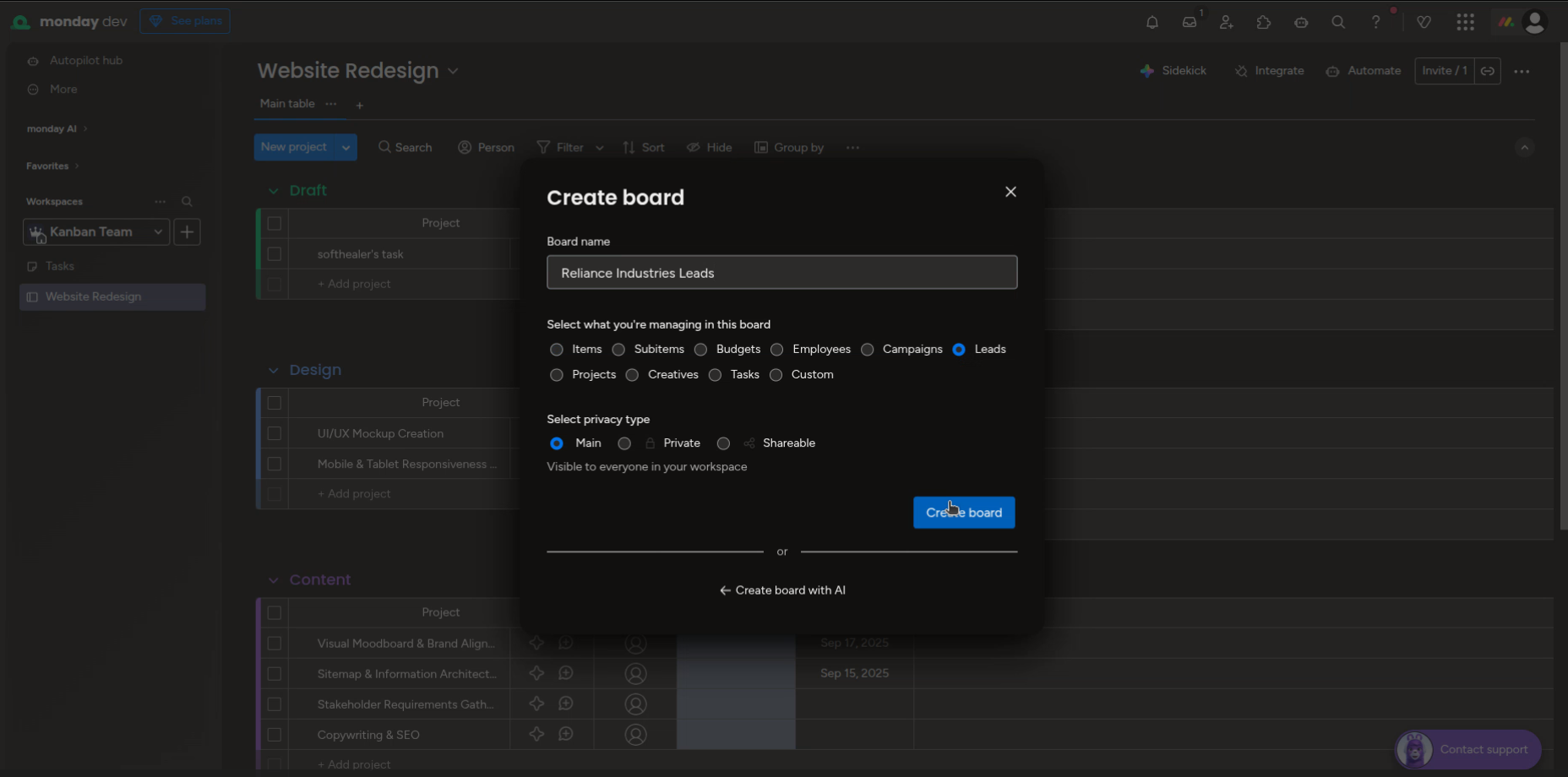Viewport: 1568px width, 777px height.
Task: Open workspaces three-dot options in sidebar
Action: coord(160,202)
